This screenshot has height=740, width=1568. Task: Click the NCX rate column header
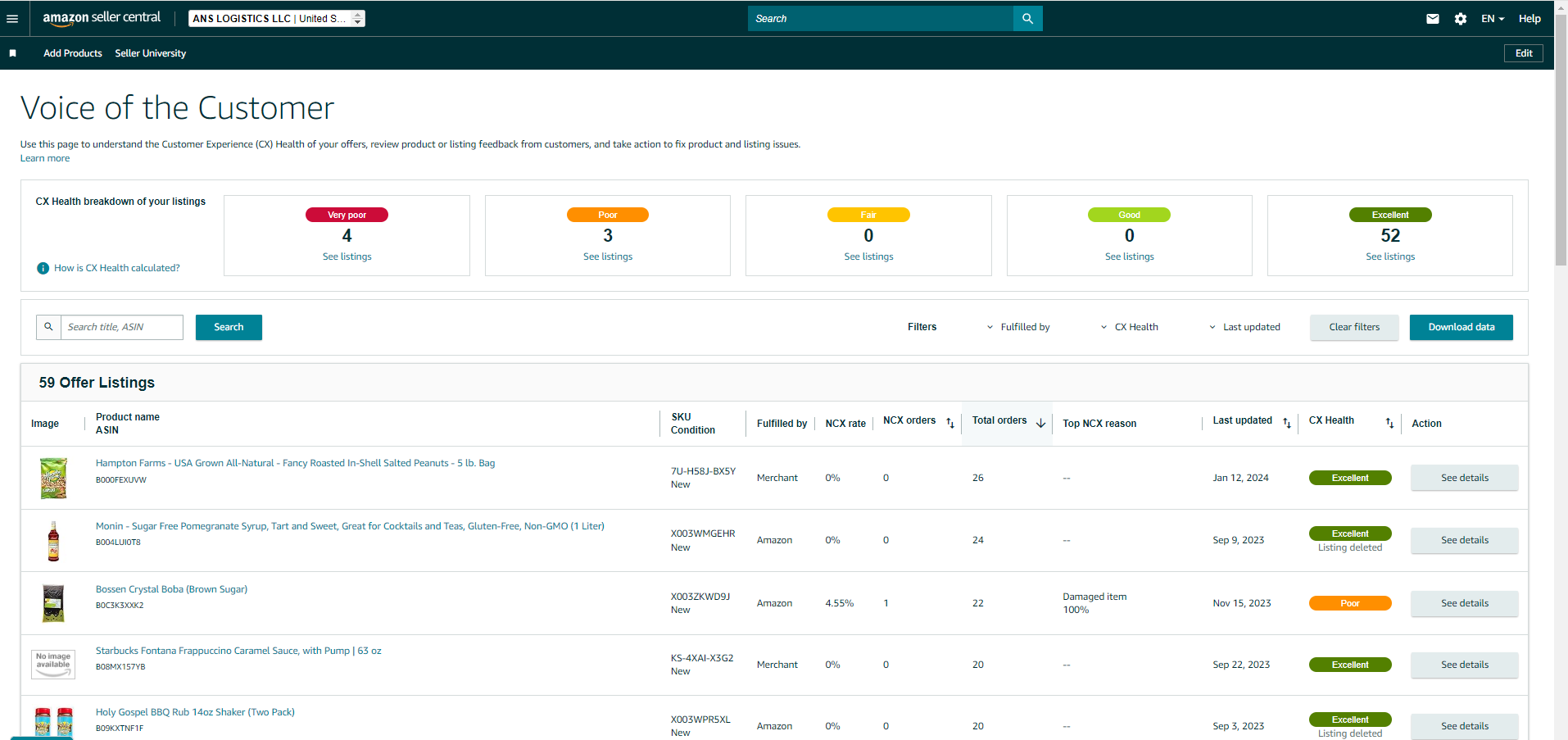(845, 424)
